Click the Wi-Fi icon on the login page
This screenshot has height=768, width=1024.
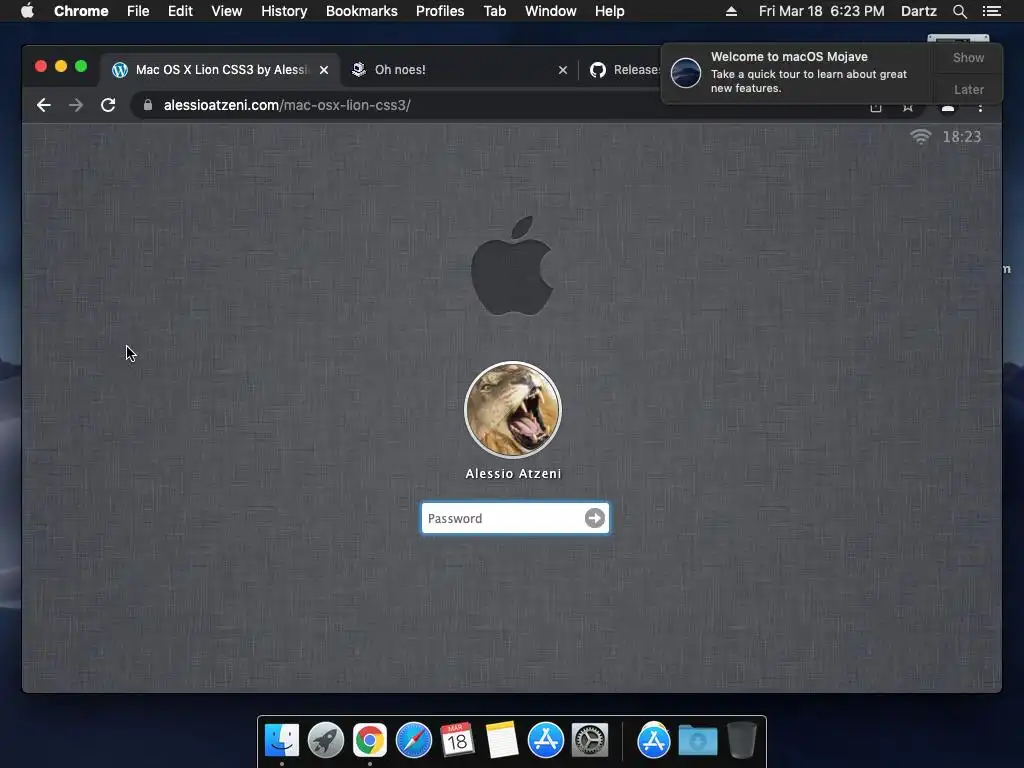pos(921,136)
